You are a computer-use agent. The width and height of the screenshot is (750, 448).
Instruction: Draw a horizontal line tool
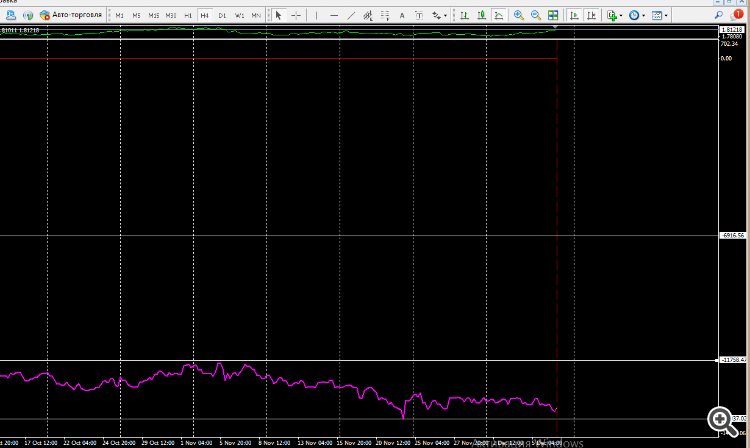pyautogui.click(x=334, y=16)
